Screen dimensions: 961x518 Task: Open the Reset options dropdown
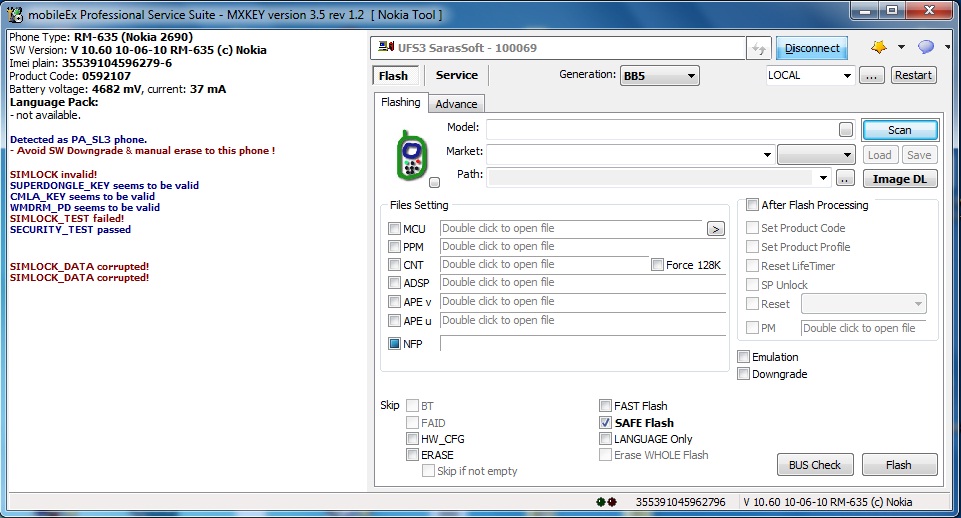pos(864,304)
